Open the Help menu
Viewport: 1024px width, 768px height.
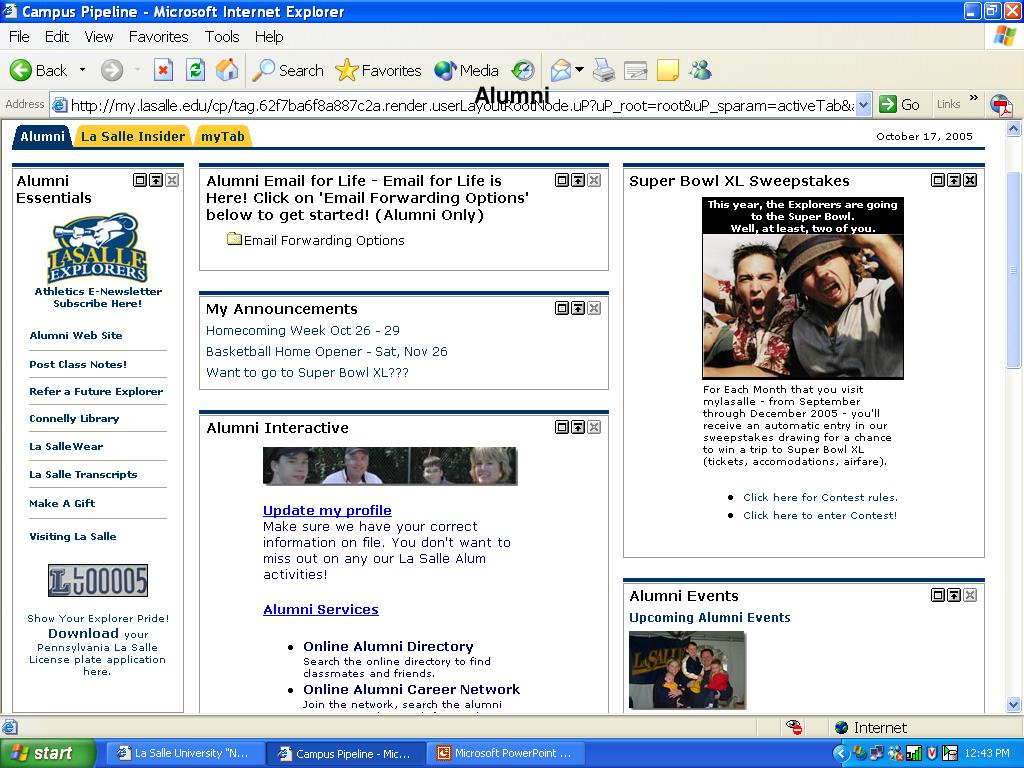coord(269,37)
